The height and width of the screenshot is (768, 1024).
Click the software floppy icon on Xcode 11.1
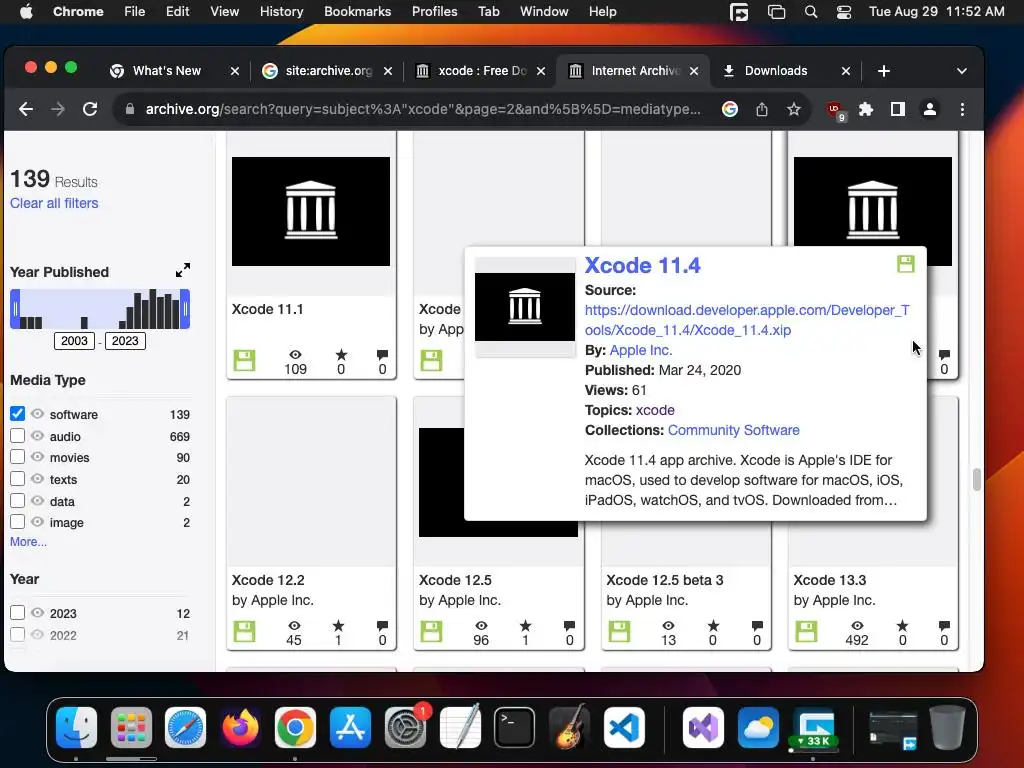pyautogui.click(x=244, y=360)
